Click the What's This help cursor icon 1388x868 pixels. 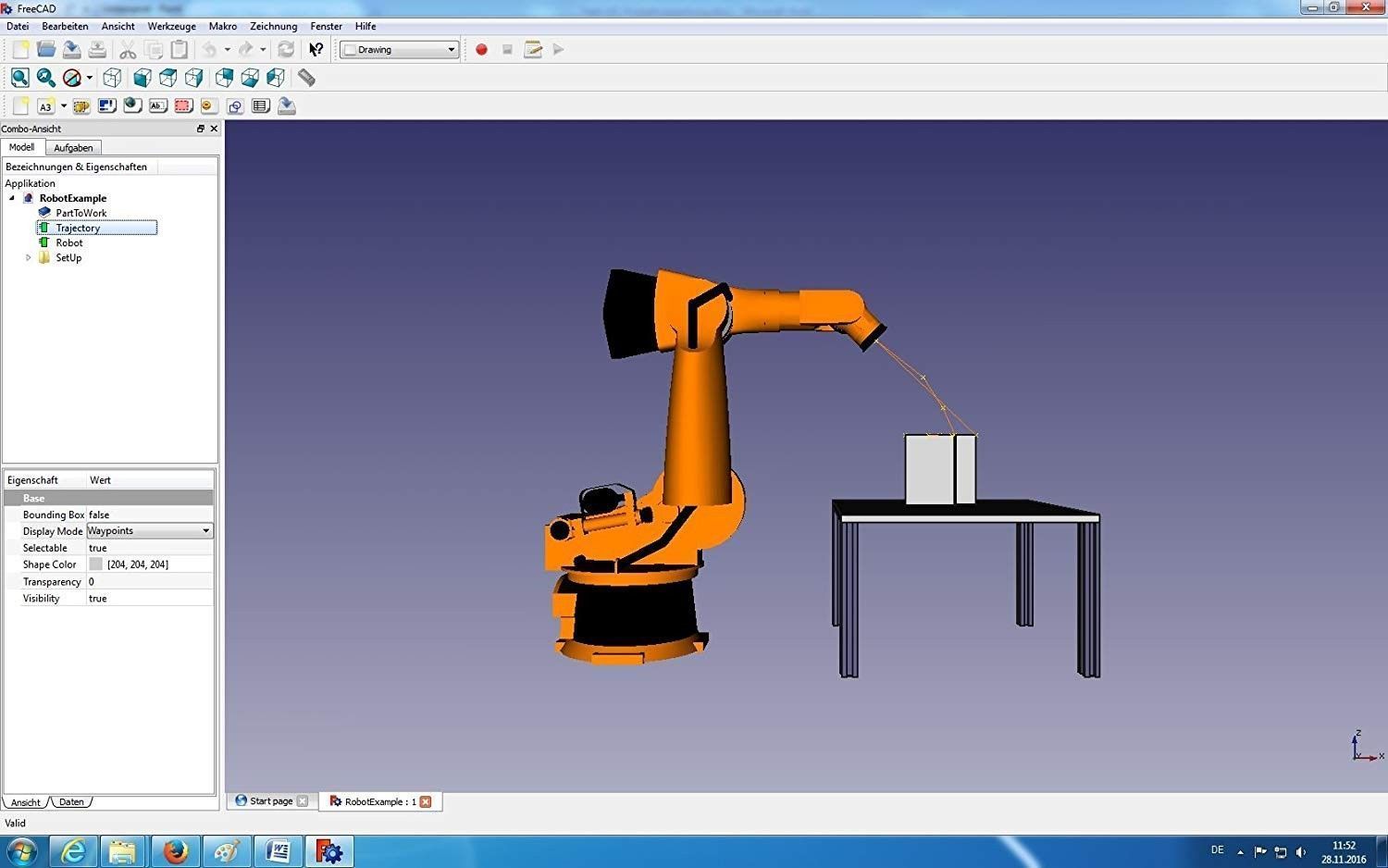pos(316,50)
